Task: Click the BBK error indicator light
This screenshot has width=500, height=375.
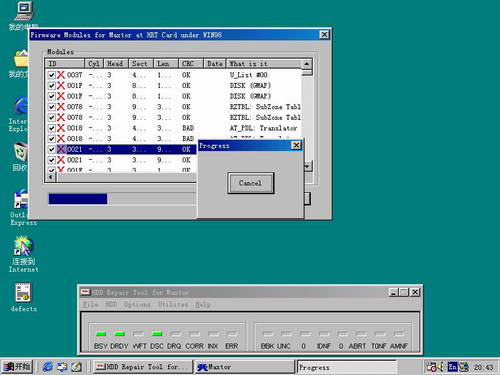Action: click(x=268, y=334)
